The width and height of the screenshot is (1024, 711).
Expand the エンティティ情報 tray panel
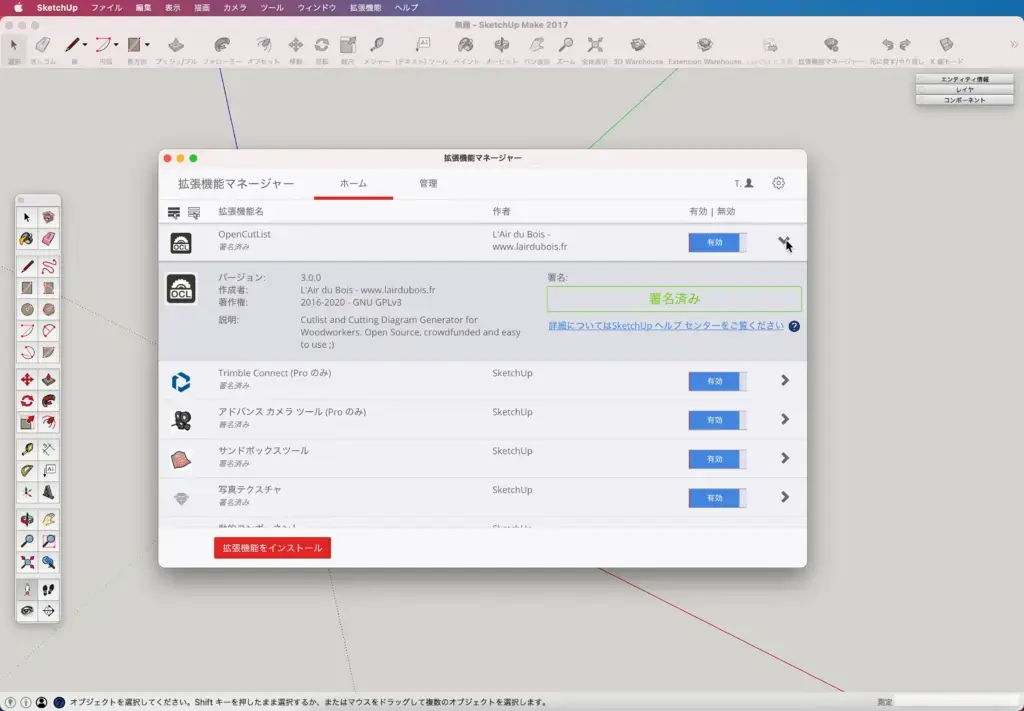[965, 79]
